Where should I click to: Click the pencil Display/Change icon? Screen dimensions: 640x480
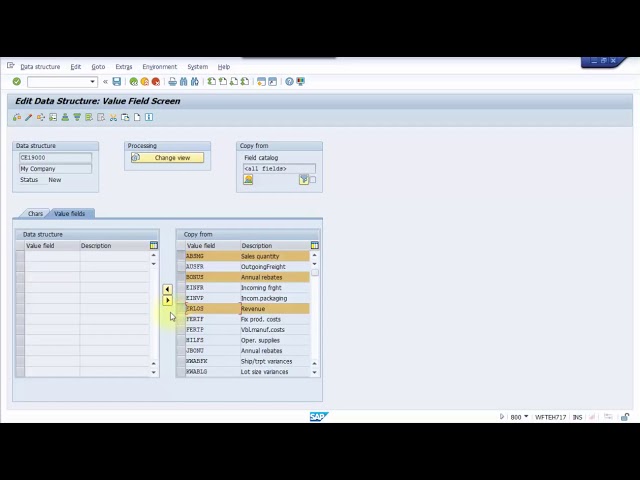29,118
